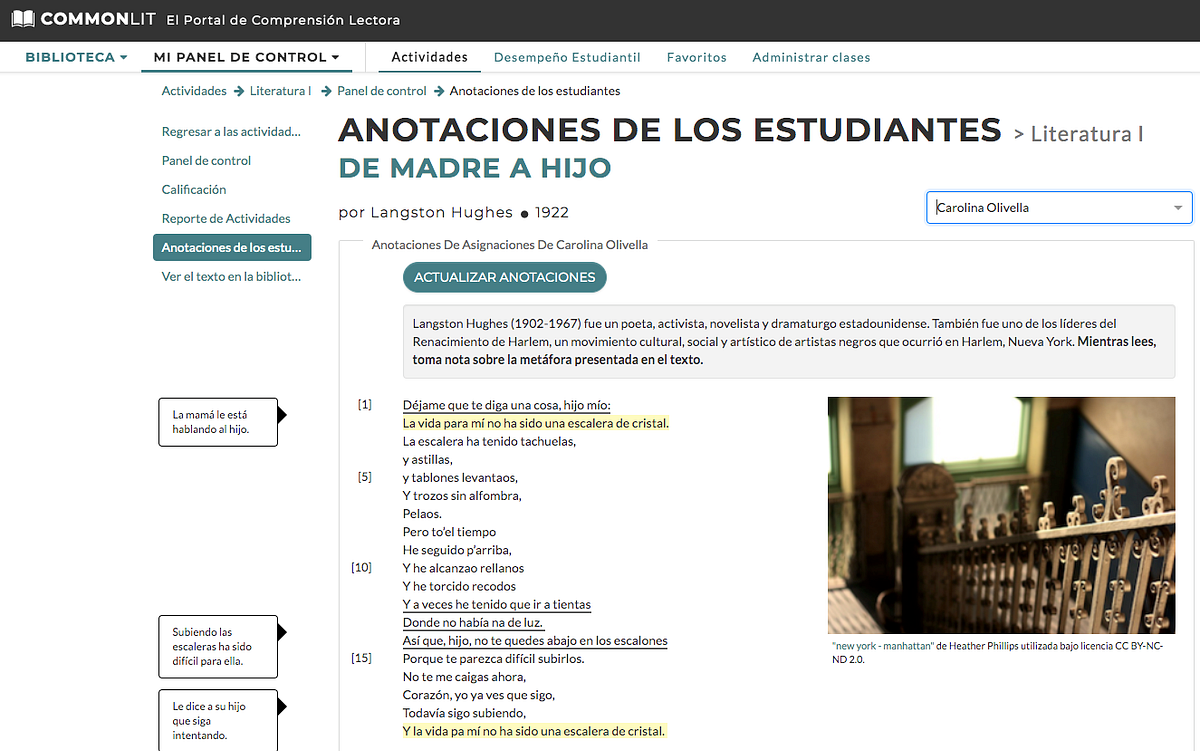Switch to the Desempeño Estudiantil tab
This screenshot has height=751, width=1200.
pos(567,57)
